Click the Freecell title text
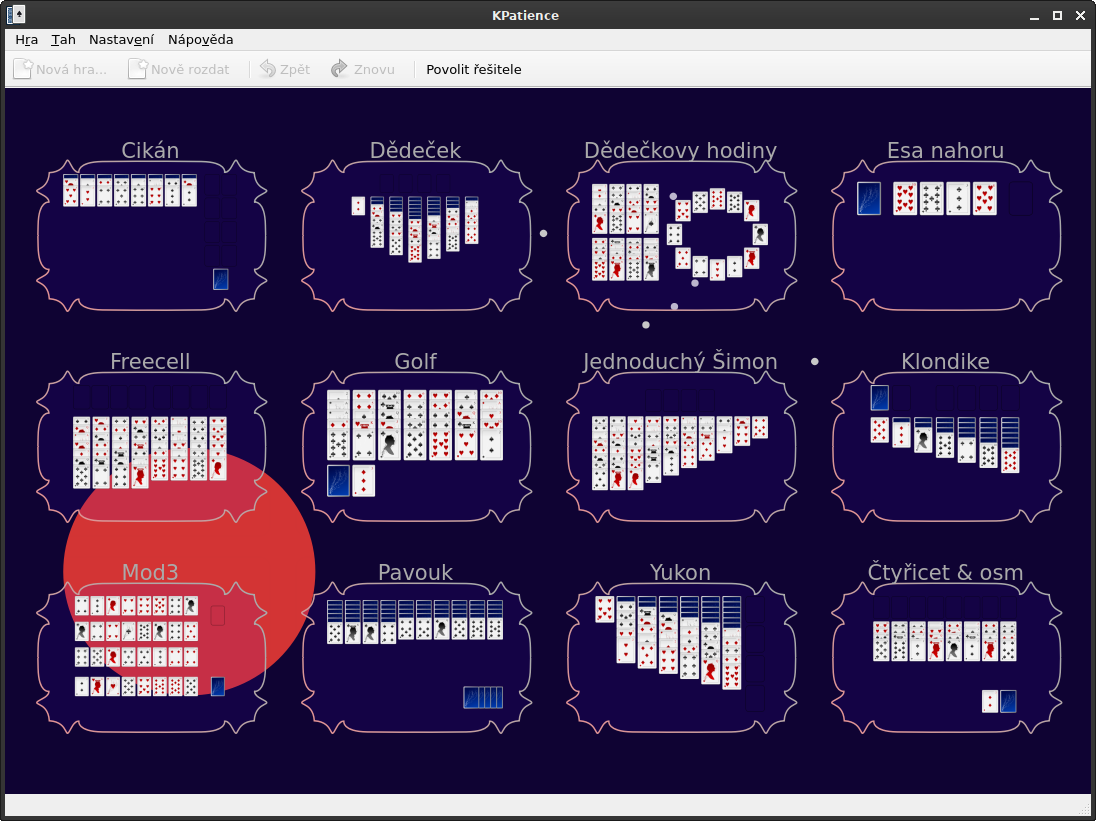The image size is (1096, 821). pyautogui.click(x=150, y=361)
